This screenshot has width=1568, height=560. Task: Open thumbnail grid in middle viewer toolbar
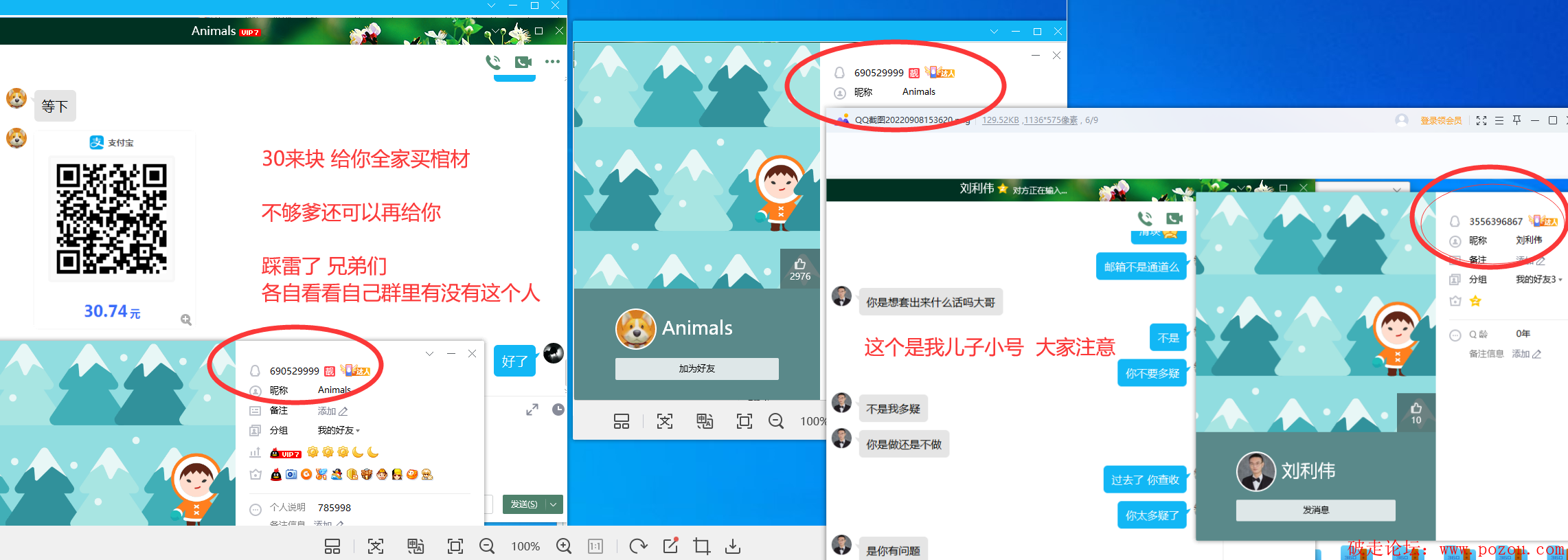coord(622,421)
